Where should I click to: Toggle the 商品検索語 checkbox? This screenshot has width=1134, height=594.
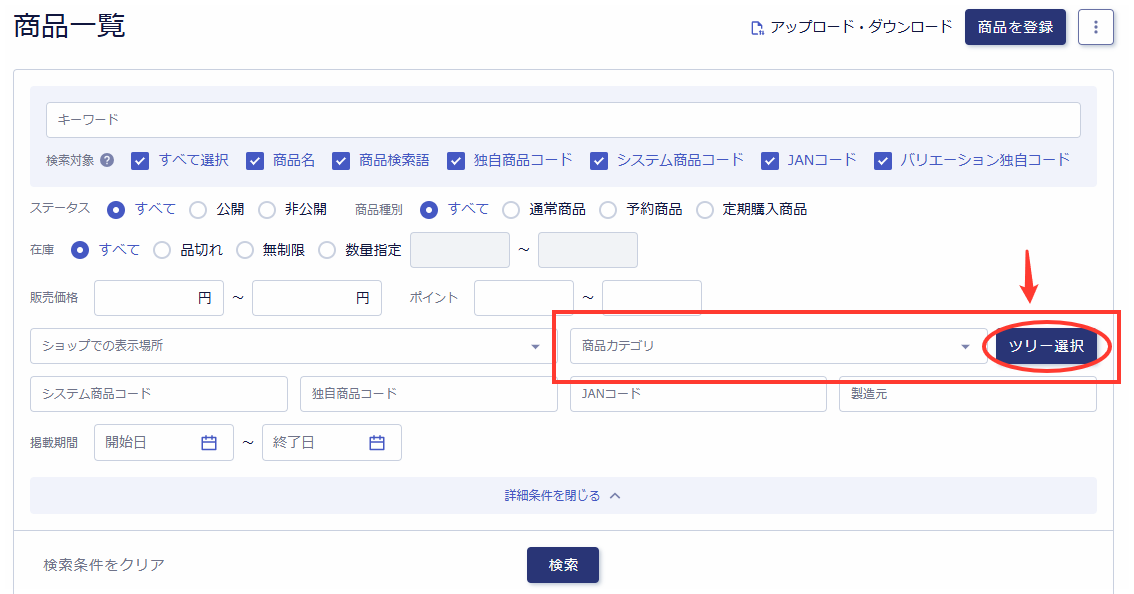[341, 160]
